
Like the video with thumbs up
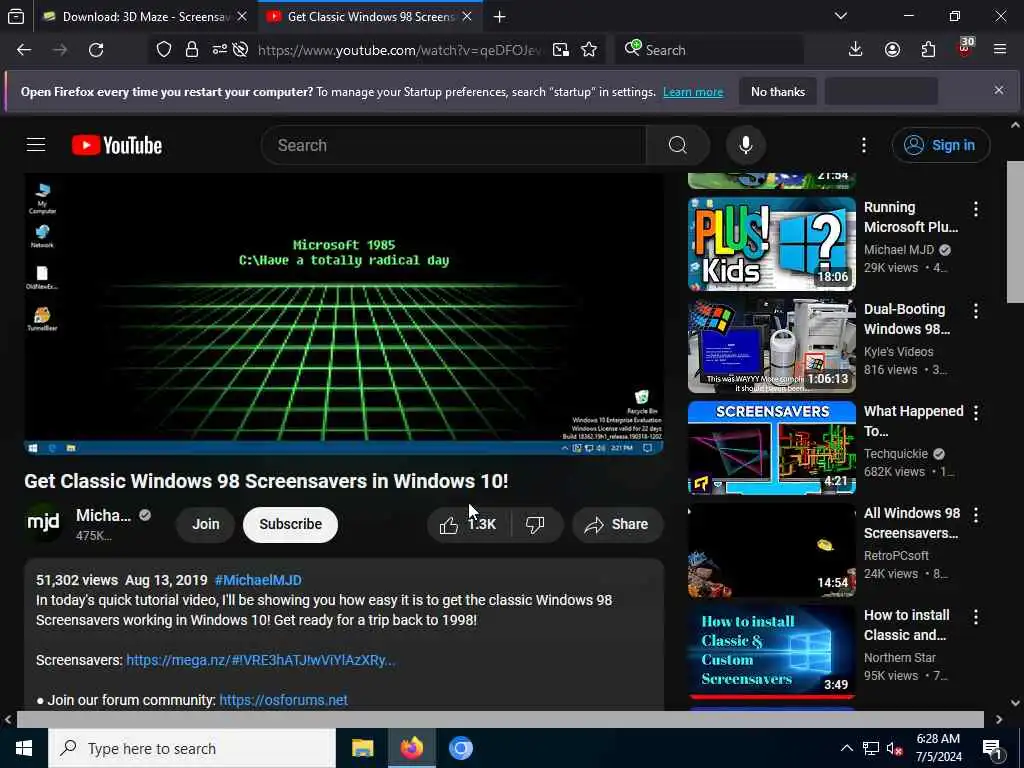[x=469, y=524]
